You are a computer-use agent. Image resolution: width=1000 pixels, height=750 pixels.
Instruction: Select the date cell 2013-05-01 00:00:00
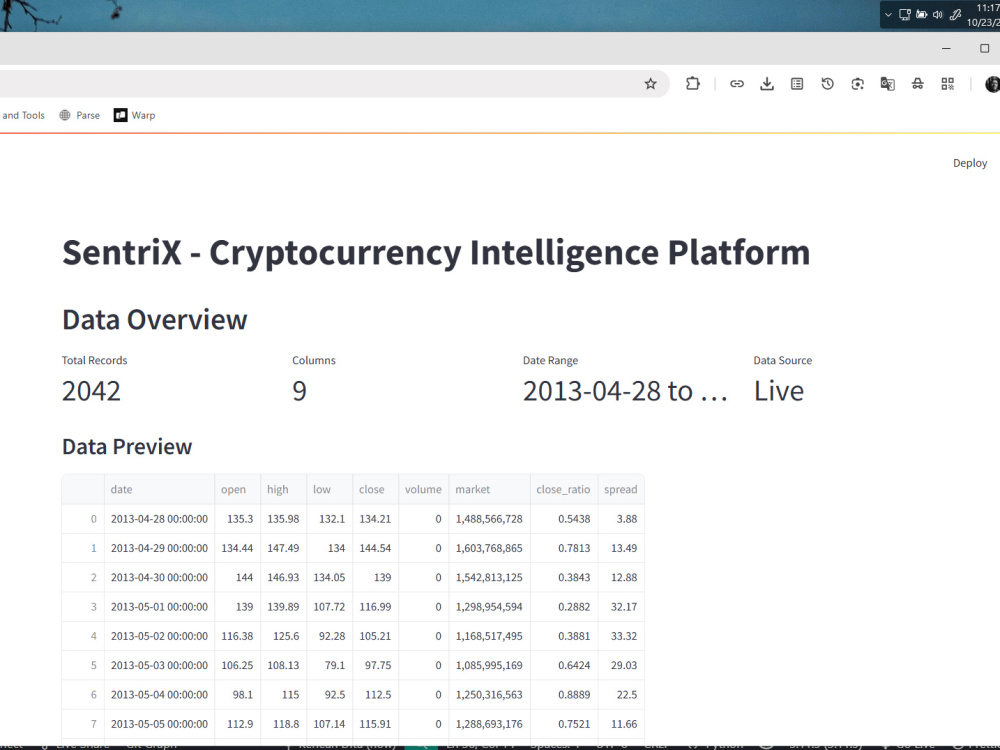pos(159,607)
